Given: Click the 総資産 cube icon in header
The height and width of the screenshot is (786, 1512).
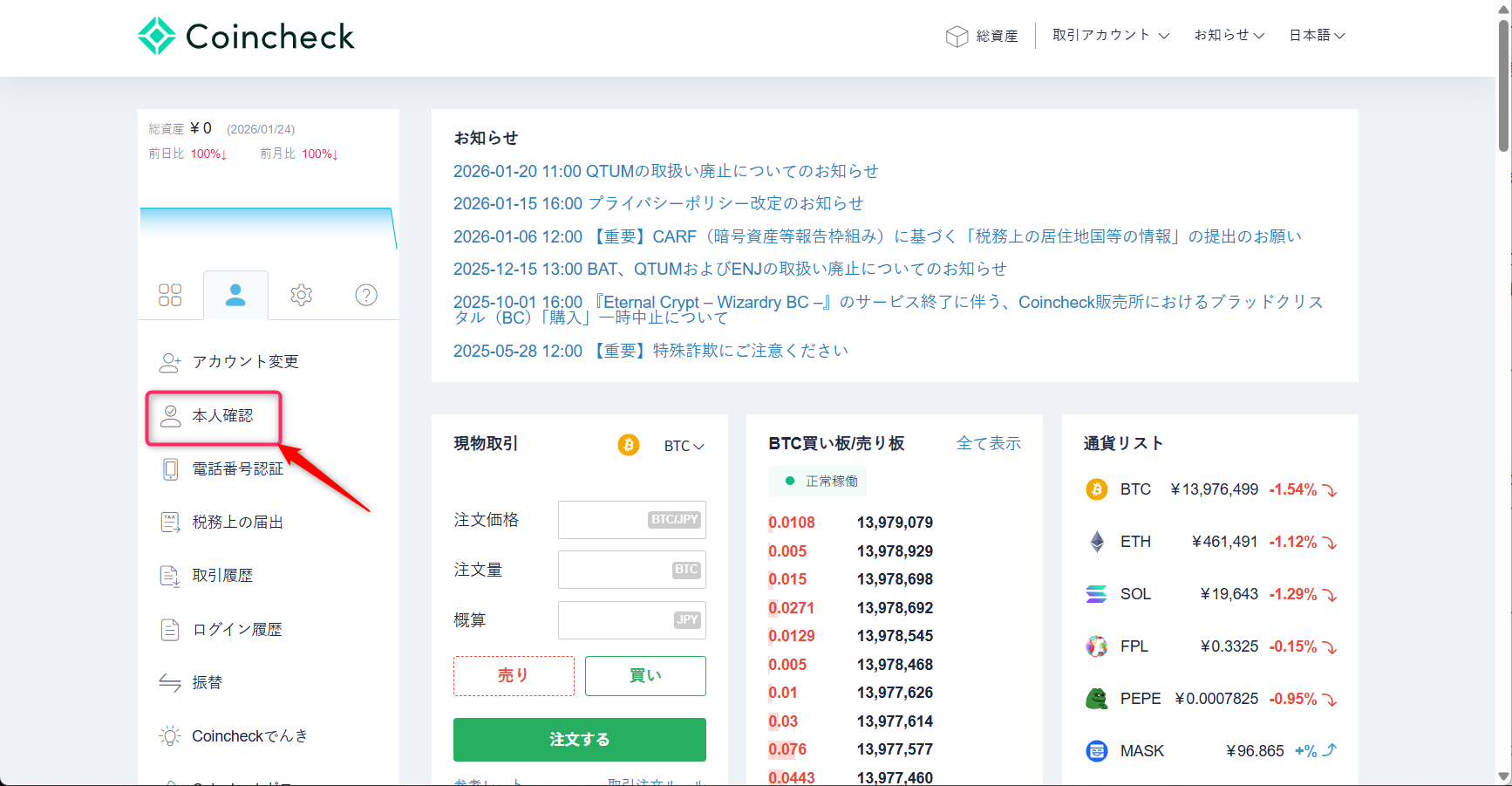Looking at the screenshot, I should click(x=957, y=36).
